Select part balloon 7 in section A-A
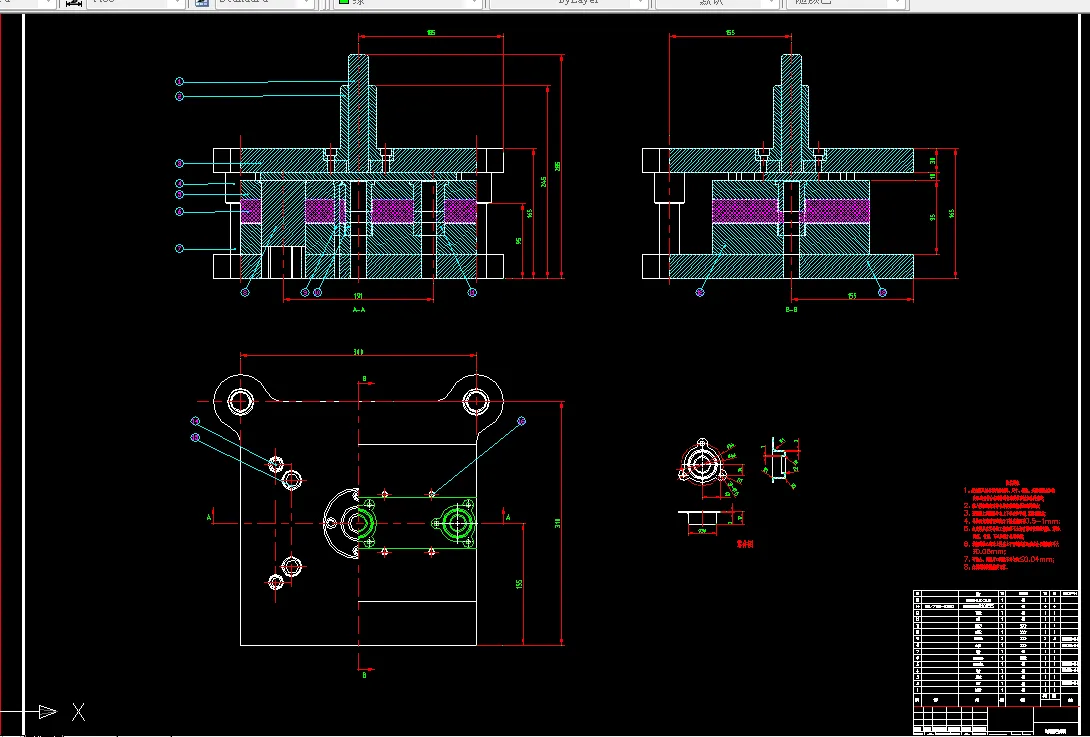The image size is (1090, 737). pyautogui.click(x=179, y=248)
